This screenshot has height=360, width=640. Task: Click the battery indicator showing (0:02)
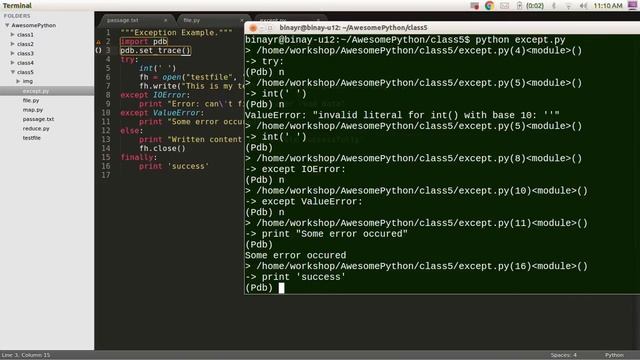(531, 5)
